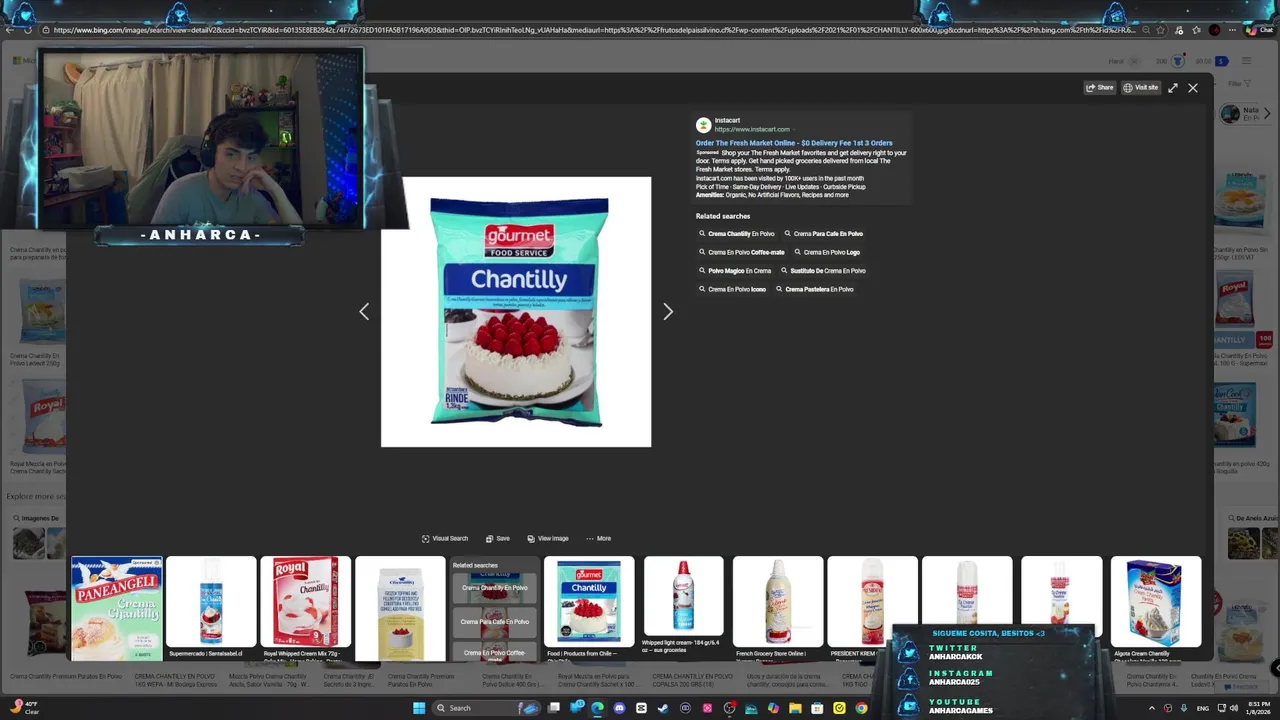
Task: Click the browser address bar URL
Action: pos(595,30)
